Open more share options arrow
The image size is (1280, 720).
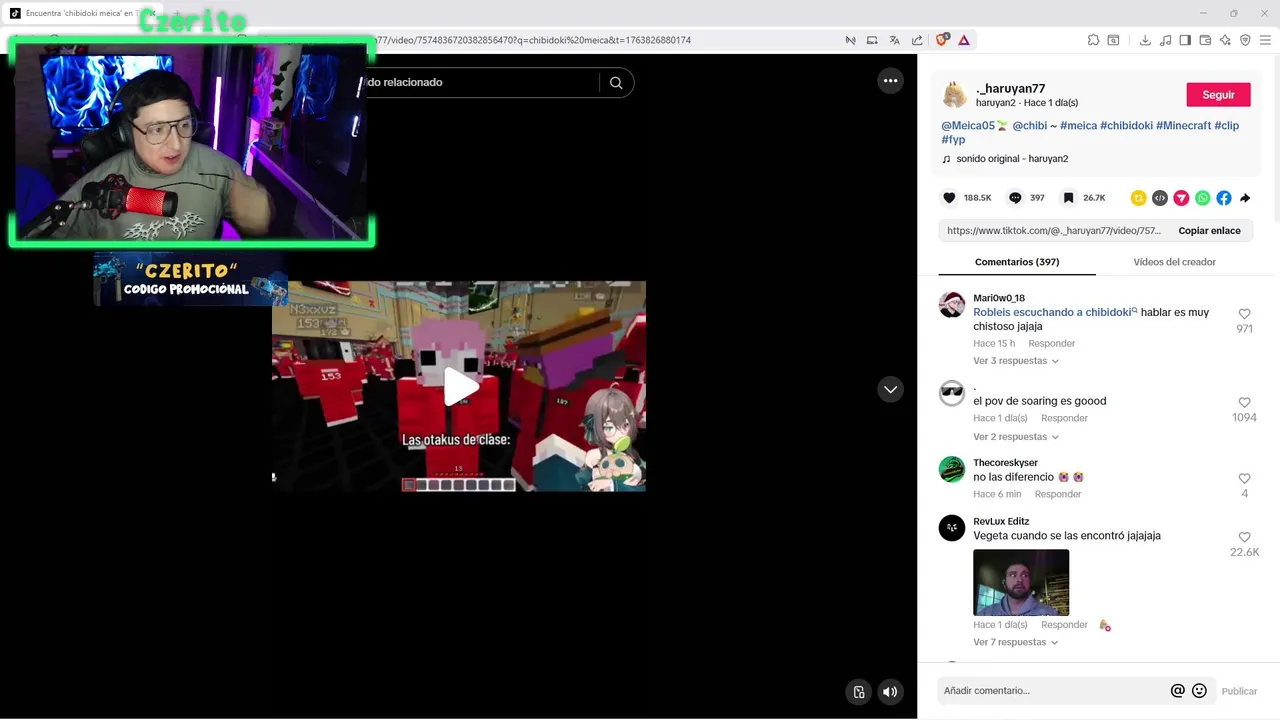[1245, 198]
